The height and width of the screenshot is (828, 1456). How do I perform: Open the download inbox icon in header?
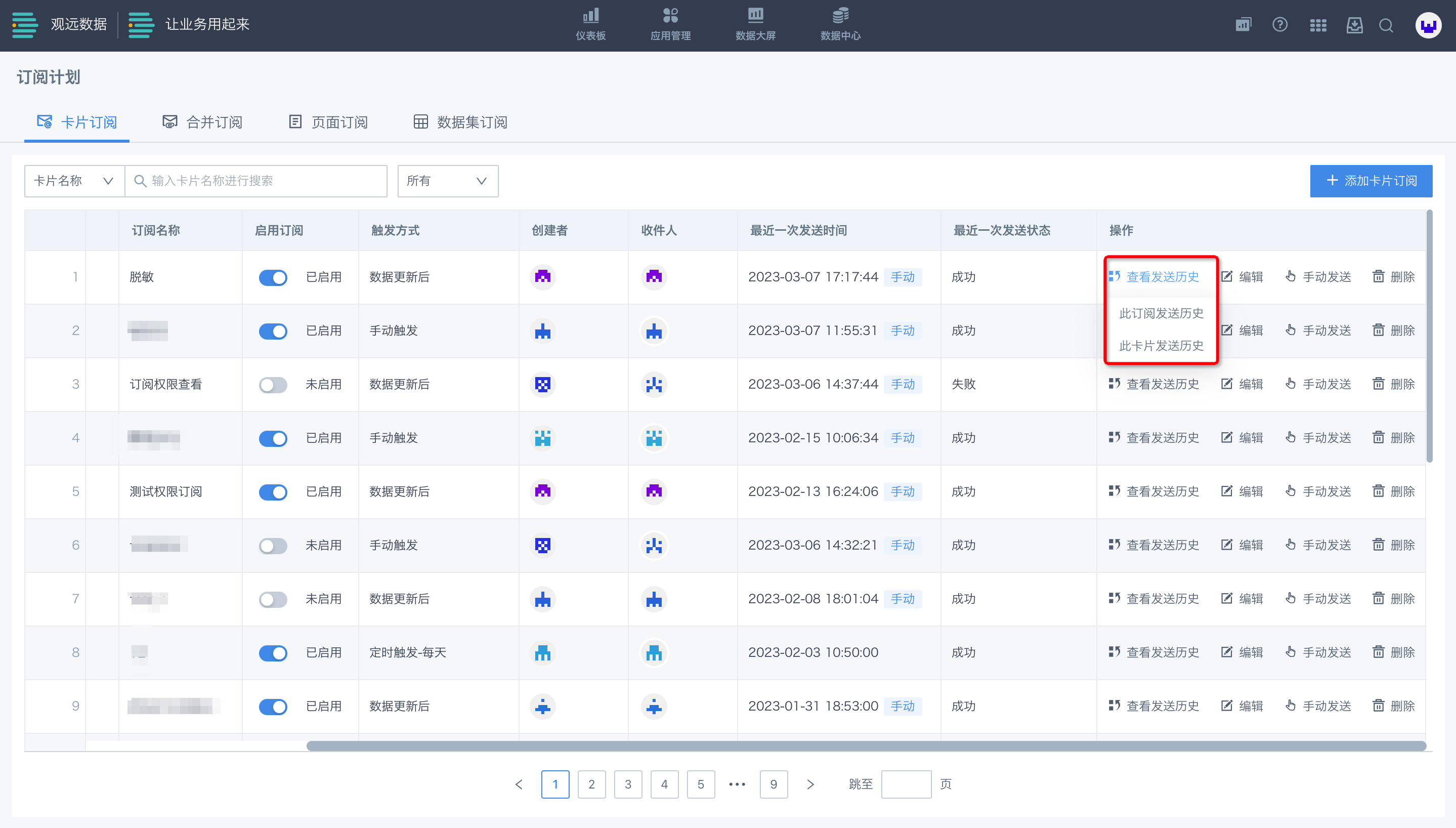click(x=1355, y=25)
